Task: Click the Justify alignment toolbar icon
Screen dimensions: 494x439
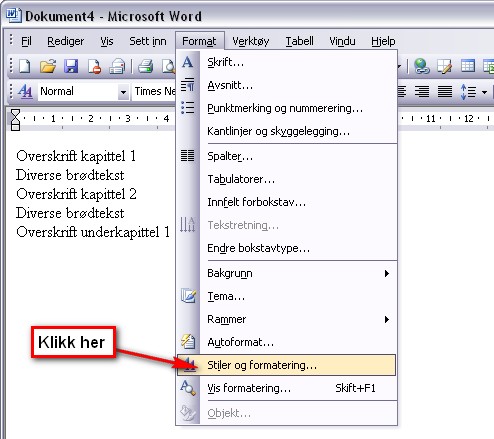Action: coord(445,91)
